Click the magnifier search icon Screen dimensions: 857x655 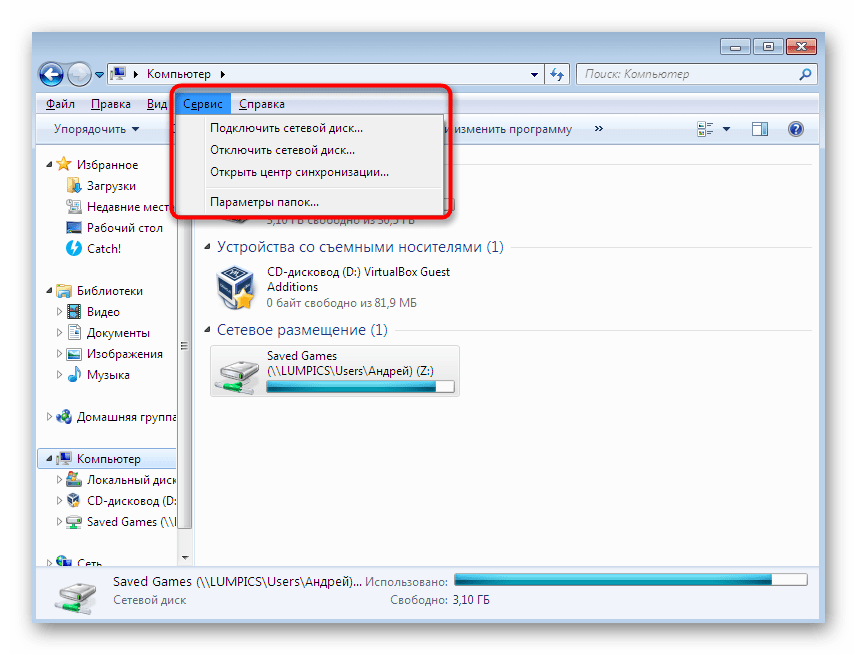coord(805,74)
